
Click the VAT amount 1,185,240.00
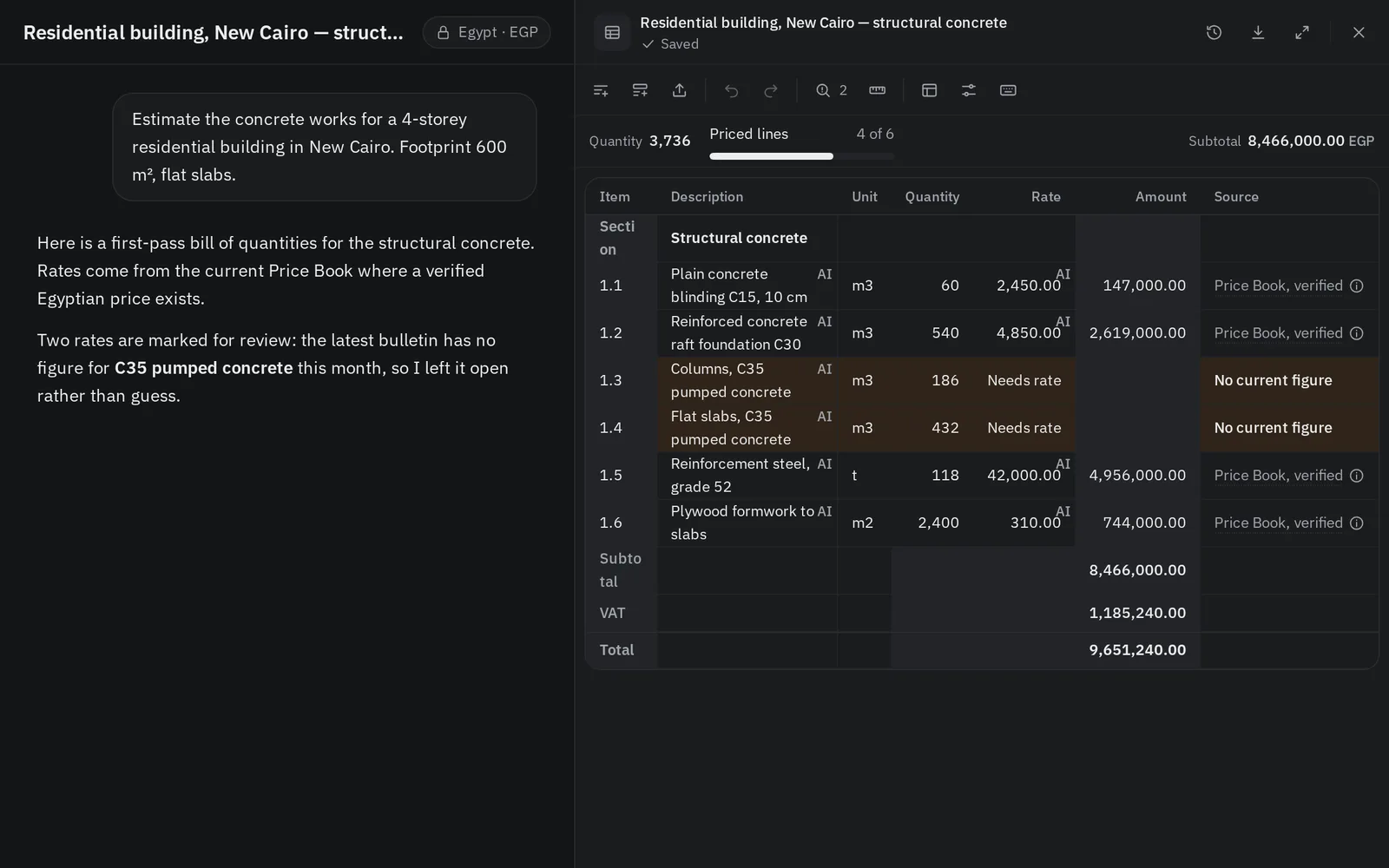(x=1137, y=613)
